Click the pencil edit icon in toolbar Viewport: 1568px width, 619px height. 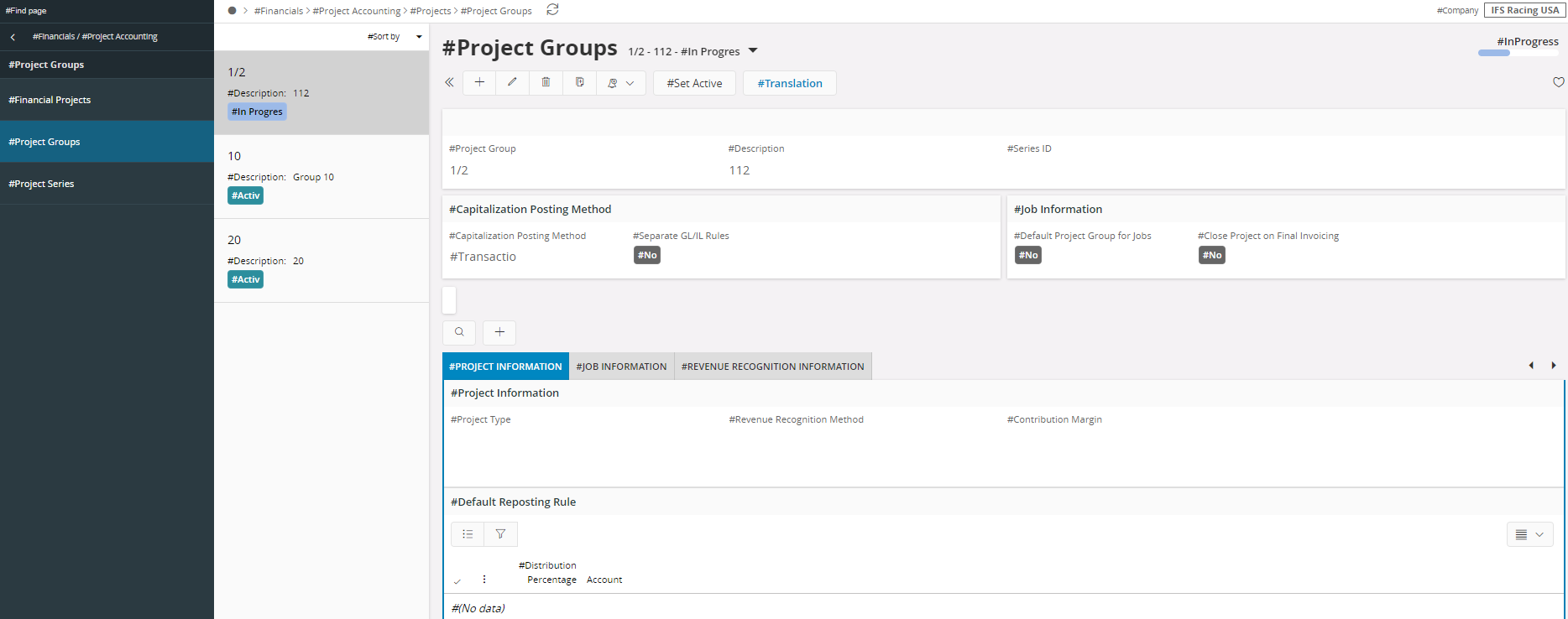click(x=512, y=82)
